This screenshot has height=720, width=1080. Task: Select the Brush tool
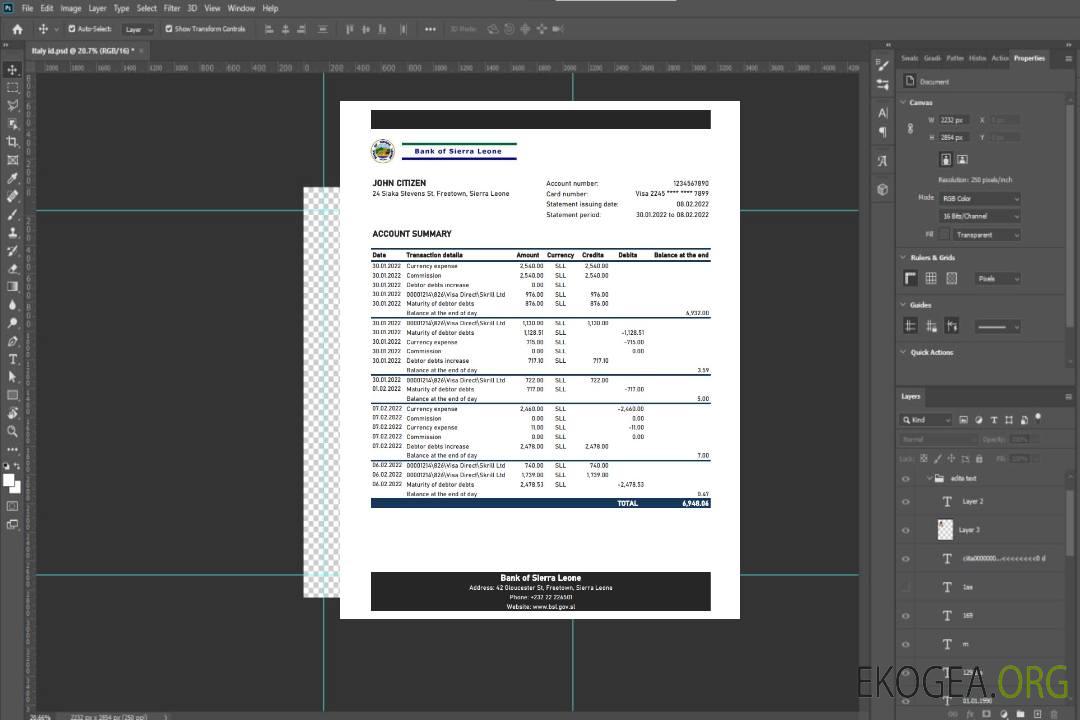click(x=12, y=214)
